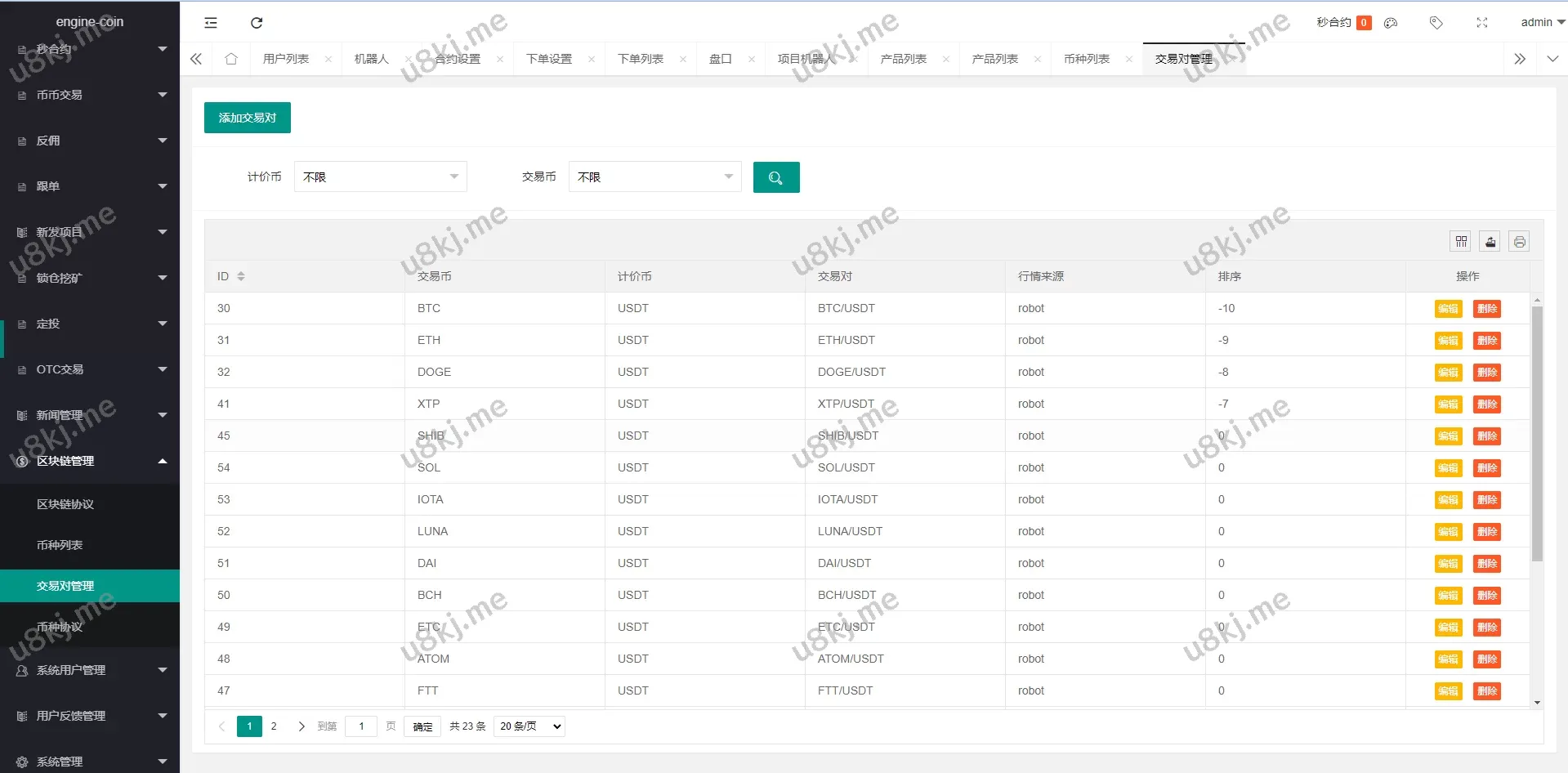Open the 交易币 dropdown
The width and height of the screenshot is (1568, 773).
[654, 176]
